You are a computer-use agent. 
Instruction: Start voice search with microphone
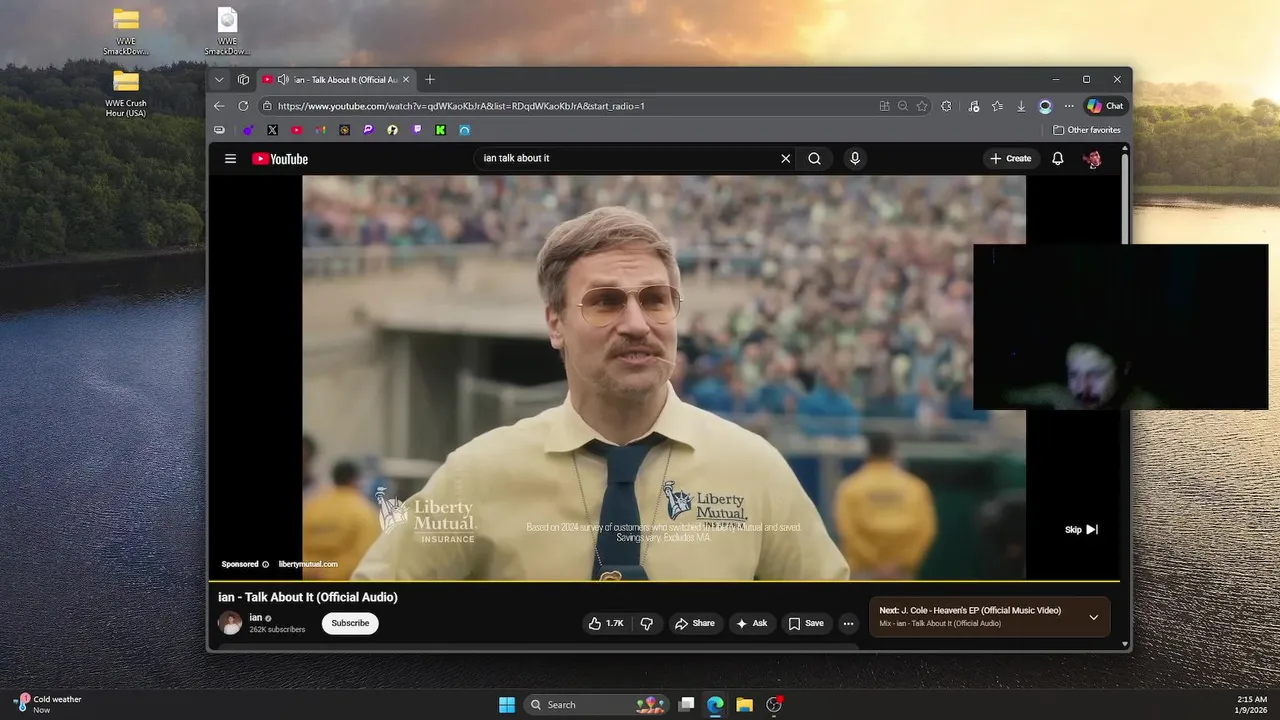coord(854,158)
